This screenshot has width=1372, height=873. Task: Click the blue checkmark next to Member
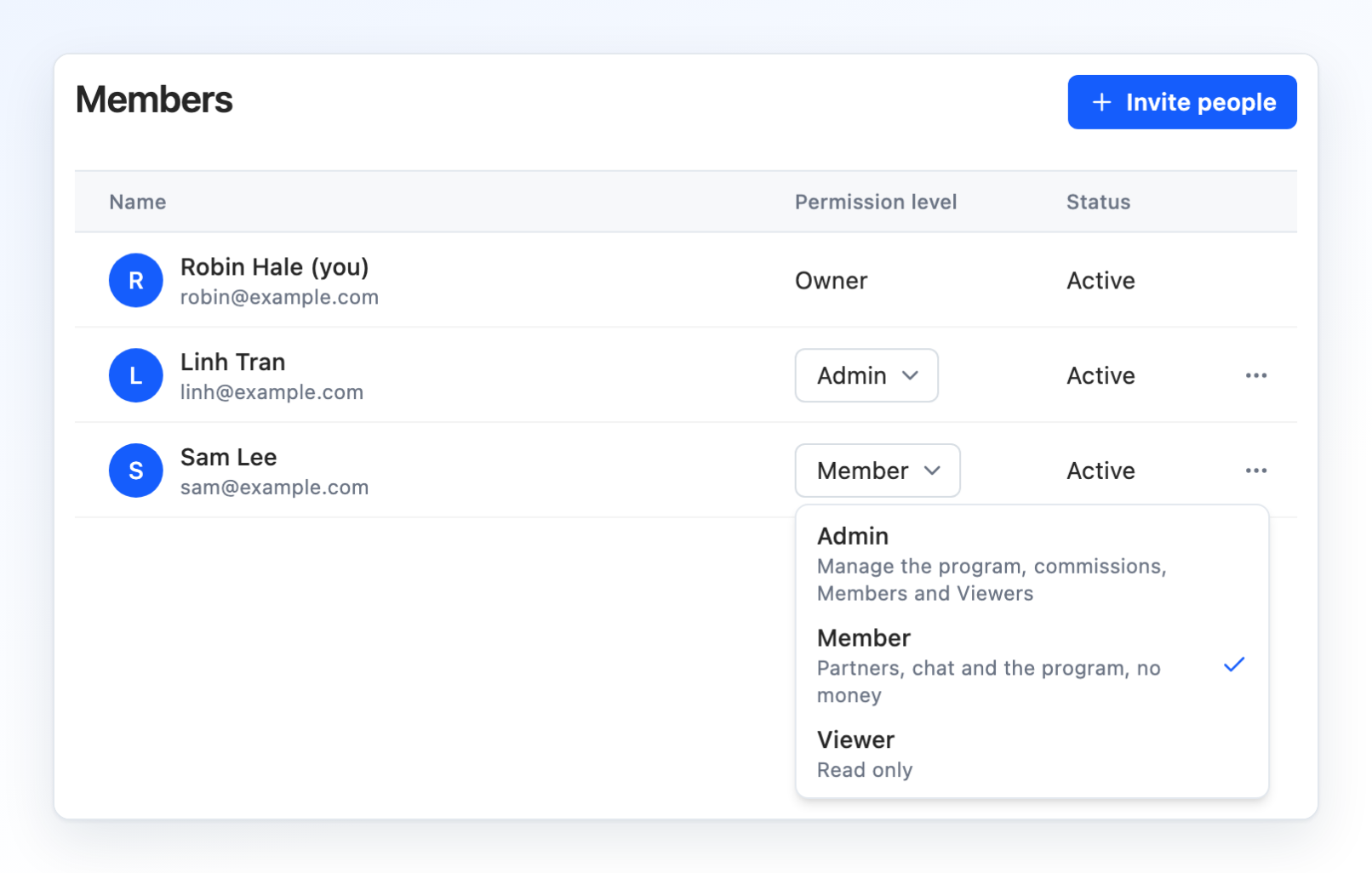1234,665
